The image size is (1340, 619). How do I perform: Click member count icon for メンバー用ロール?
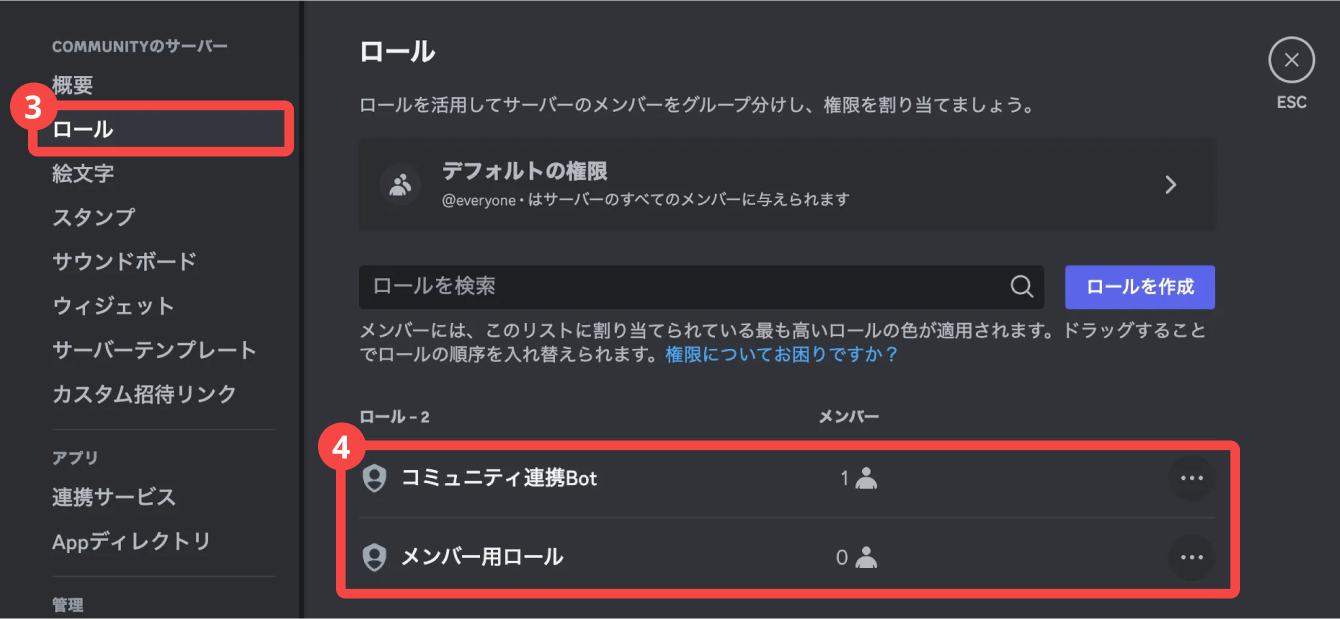pyautogui.click(x=866, y=557)
